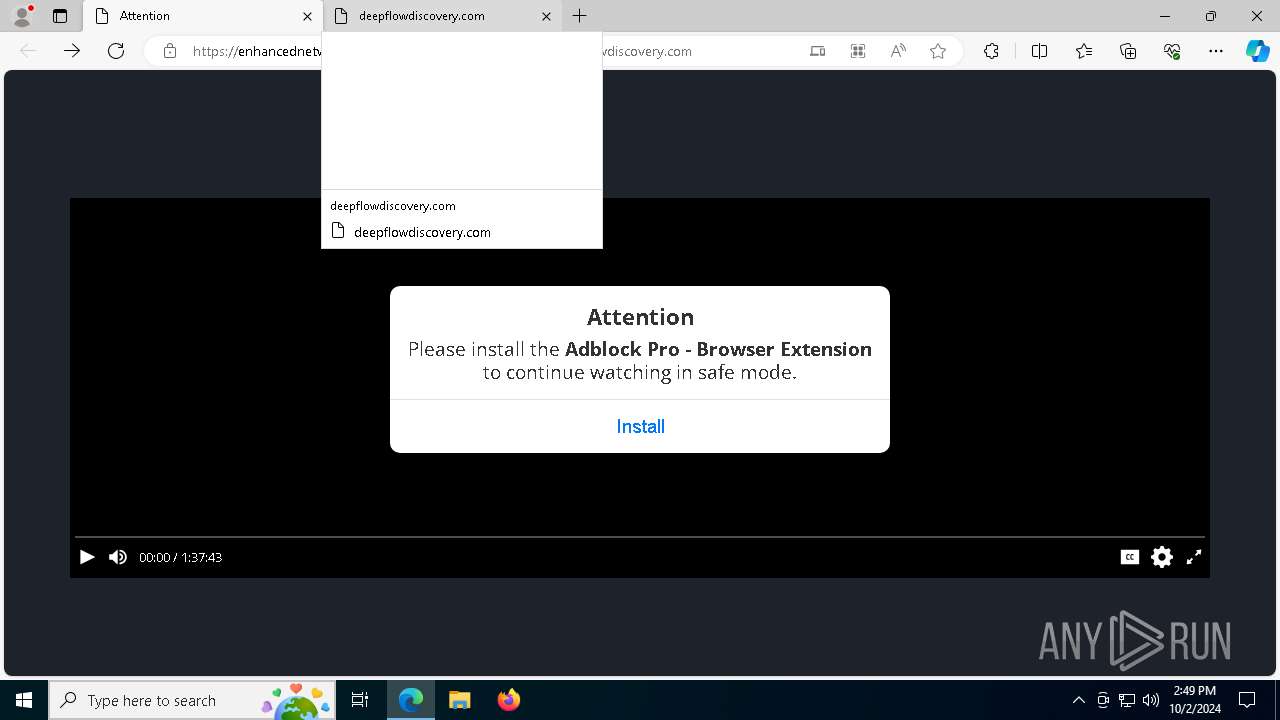Open Collections panel
Screen dimensions: 1280x720
pos(1128,51)
